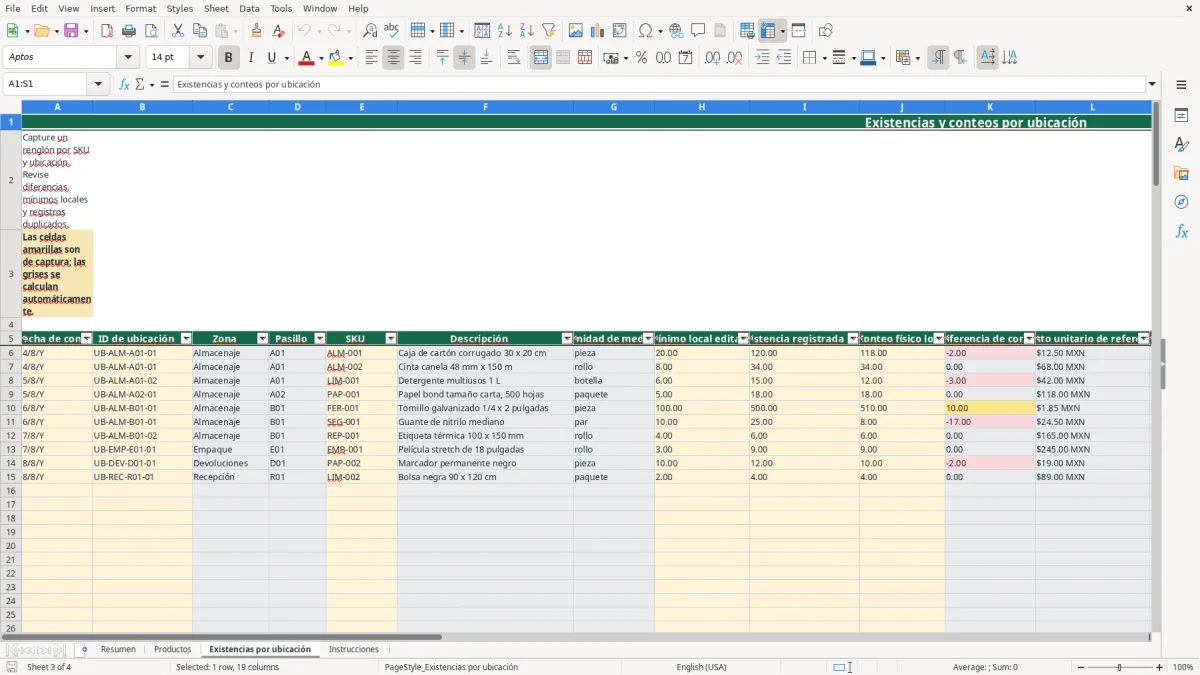1200x675 pixels.
Task: Toggle Bold formatting
Action: coord(229,58)
